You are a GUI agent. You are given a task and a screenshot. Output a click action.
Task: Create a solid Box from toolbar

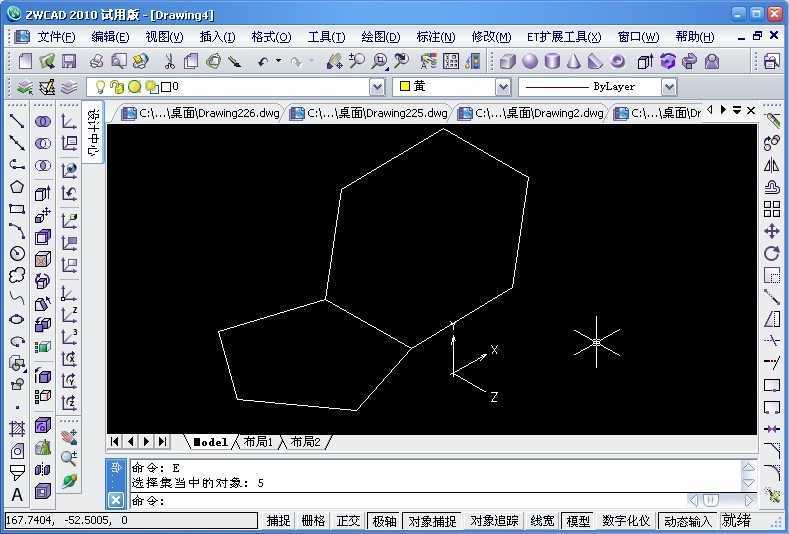(507, 61)
